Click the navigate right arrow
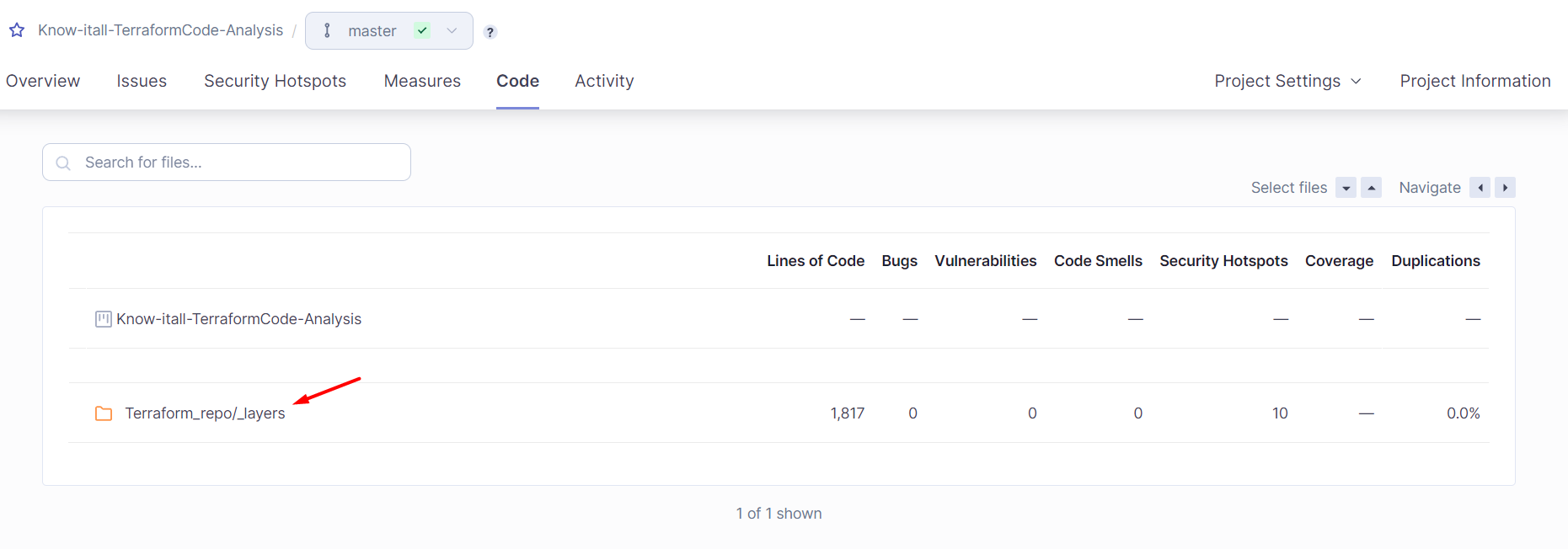 pos(1506,188)
